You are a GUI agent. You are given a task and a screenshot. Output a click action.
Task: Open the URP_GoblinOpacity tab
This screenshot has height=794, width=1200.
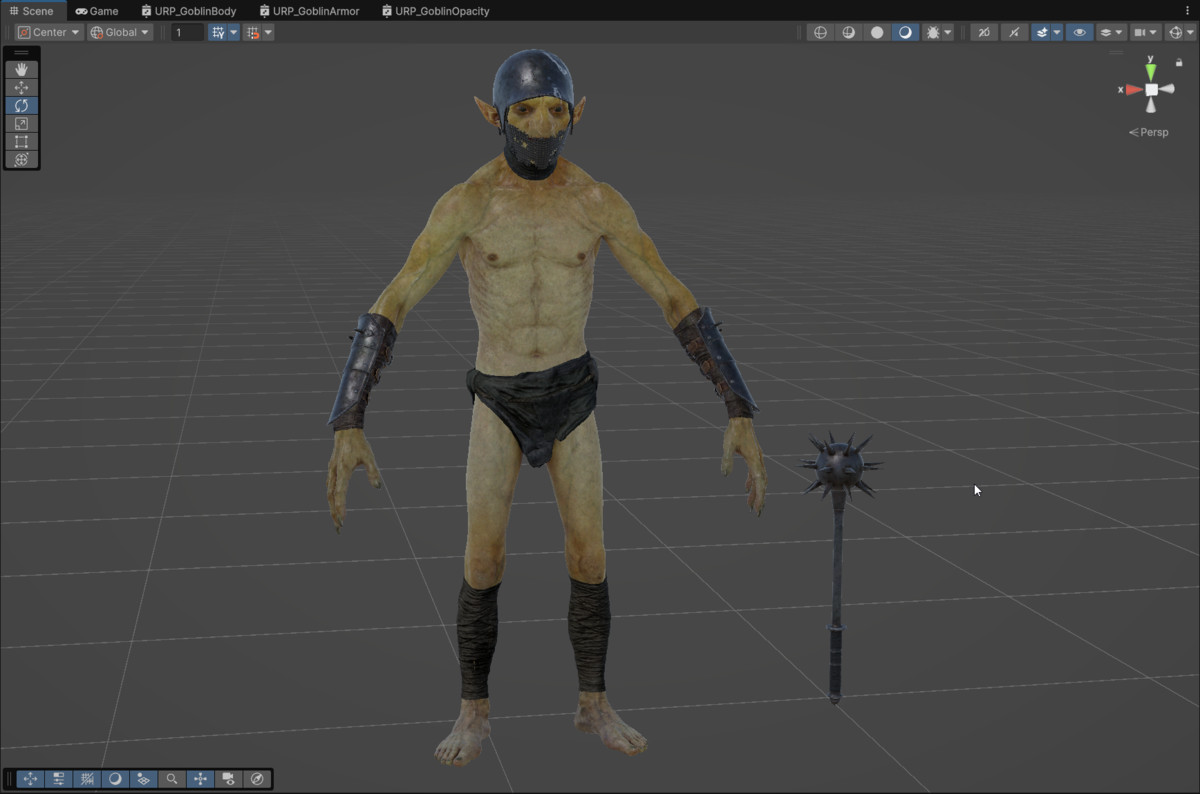coord(435,11)
